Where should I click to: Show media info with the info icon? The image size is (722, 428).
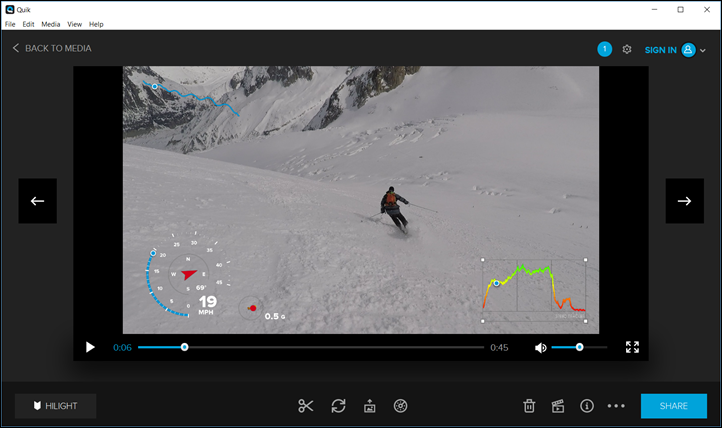coord(587,406)
